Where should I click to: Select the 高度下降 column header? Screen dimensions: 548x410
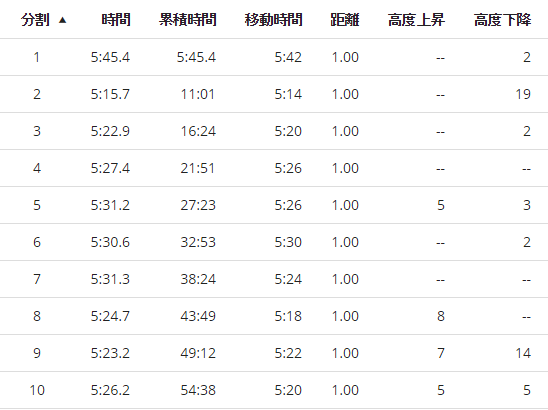click(502, 20)
